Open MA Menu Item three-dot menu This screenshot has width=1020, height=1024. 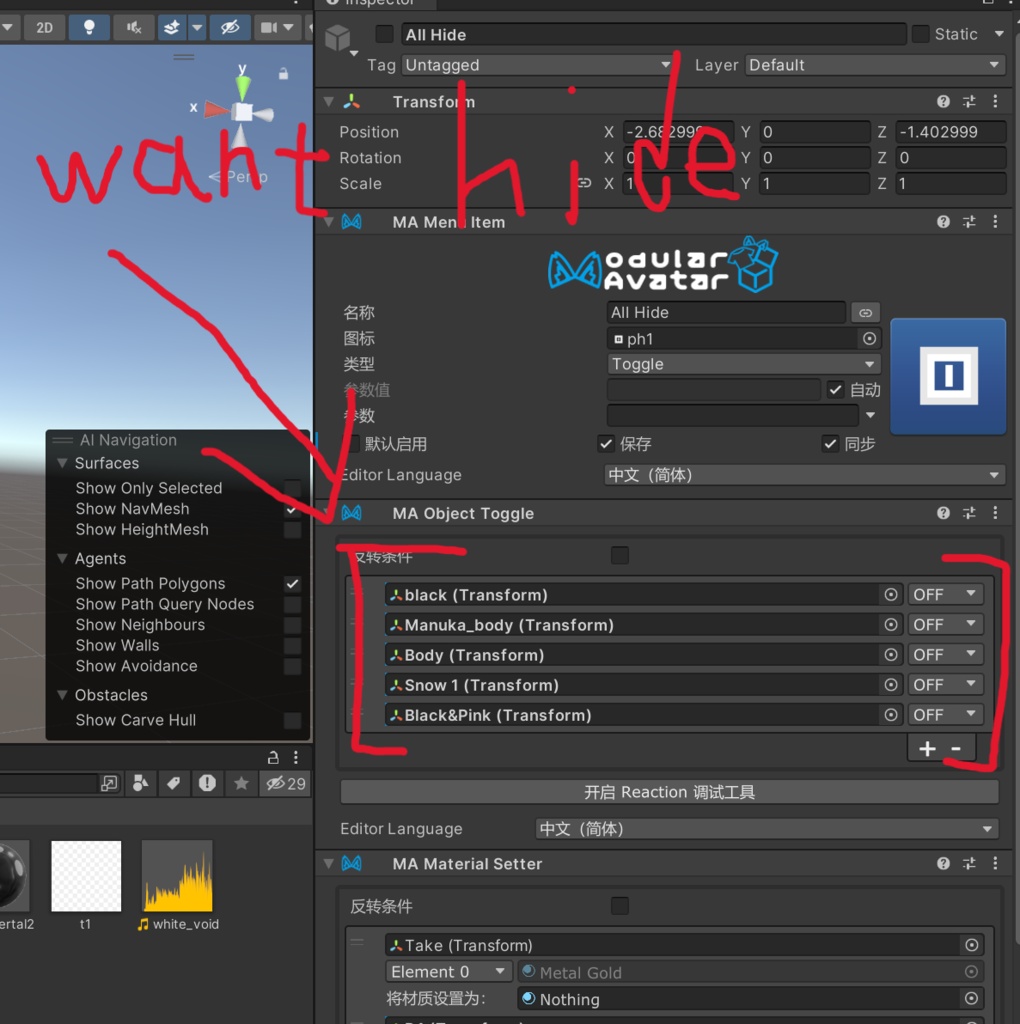coord(995,222)
